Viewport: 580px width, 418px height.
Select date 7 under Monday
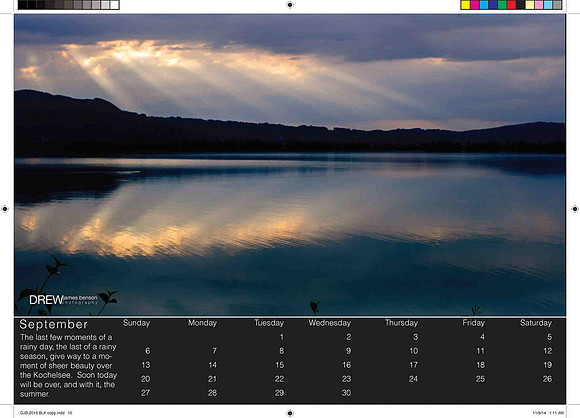pyautogui.click(x=215, y=351)
